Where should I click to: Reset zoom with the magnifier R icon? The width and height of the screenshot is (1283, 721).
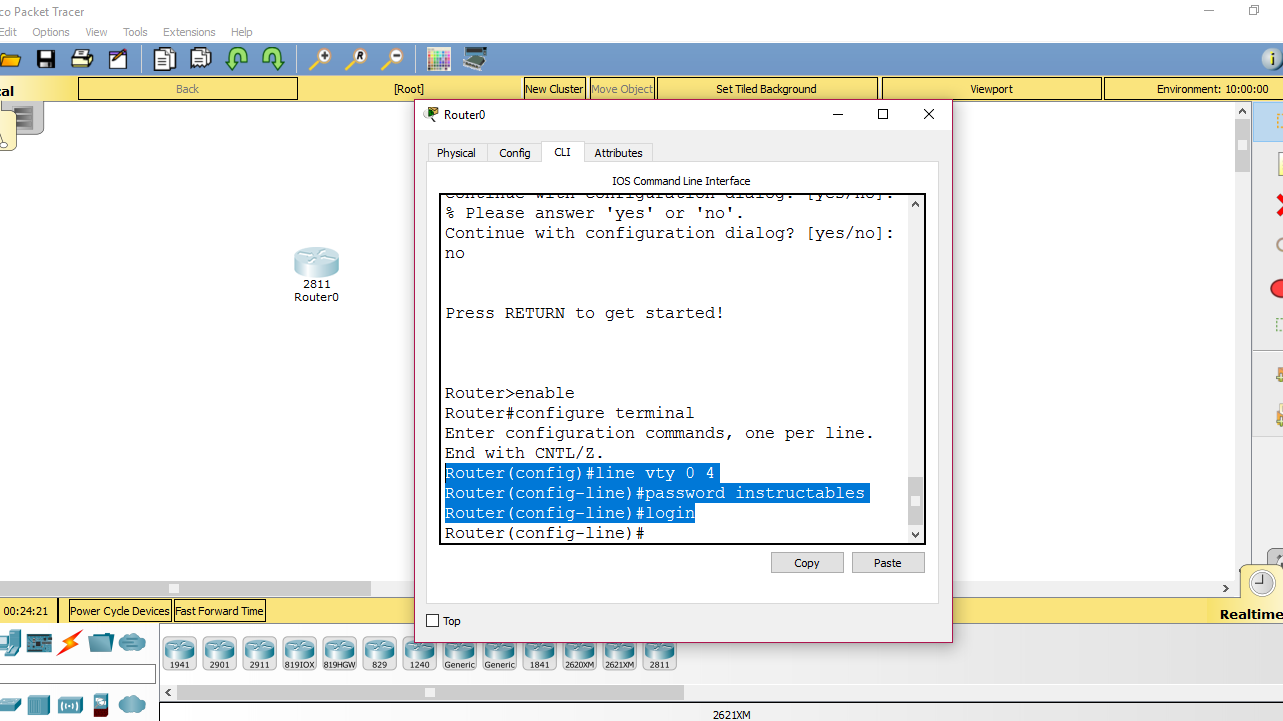[356, 58]
